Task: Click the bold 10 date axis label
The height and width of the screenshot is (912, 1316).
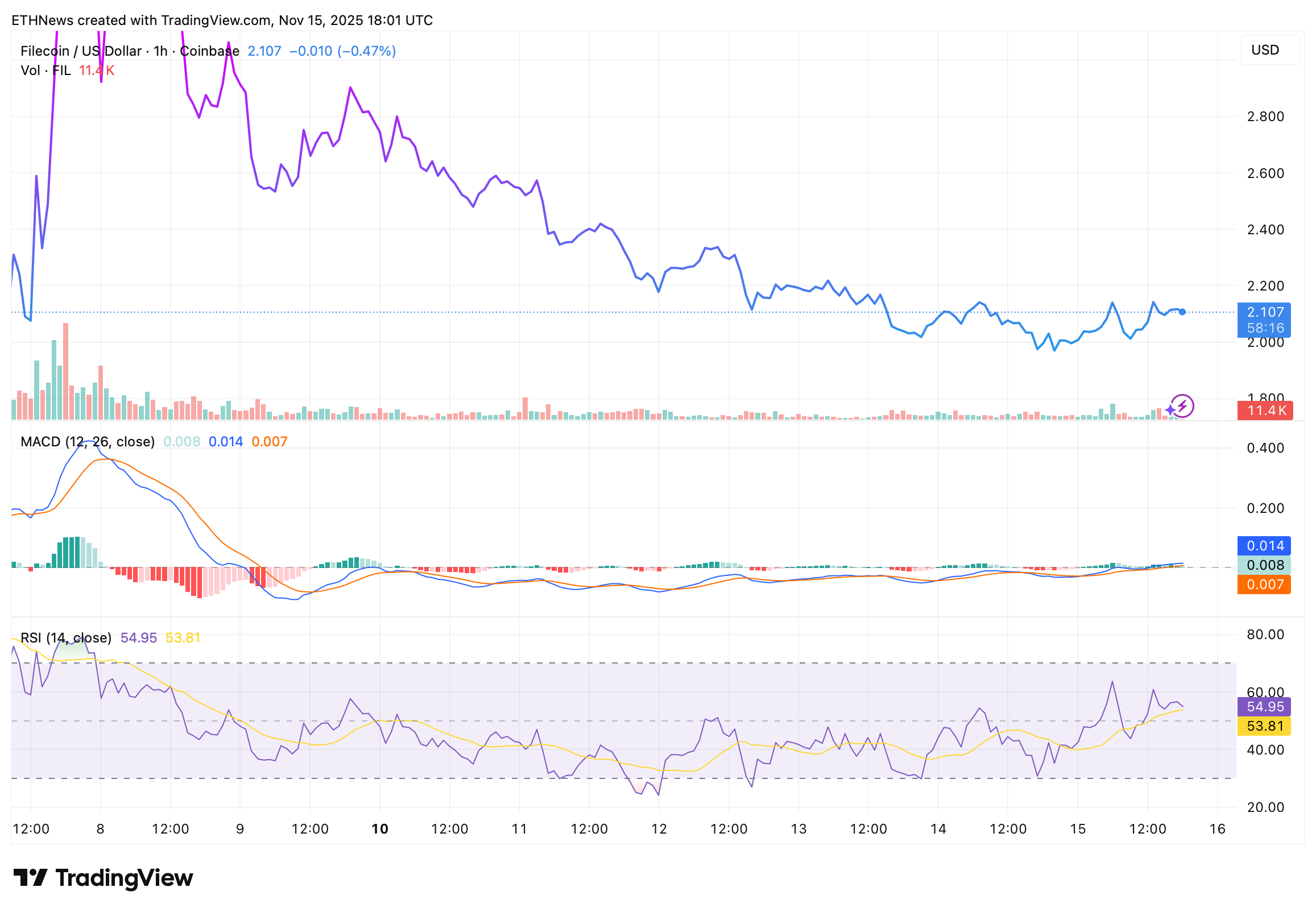Action: (x=379, y=829)
